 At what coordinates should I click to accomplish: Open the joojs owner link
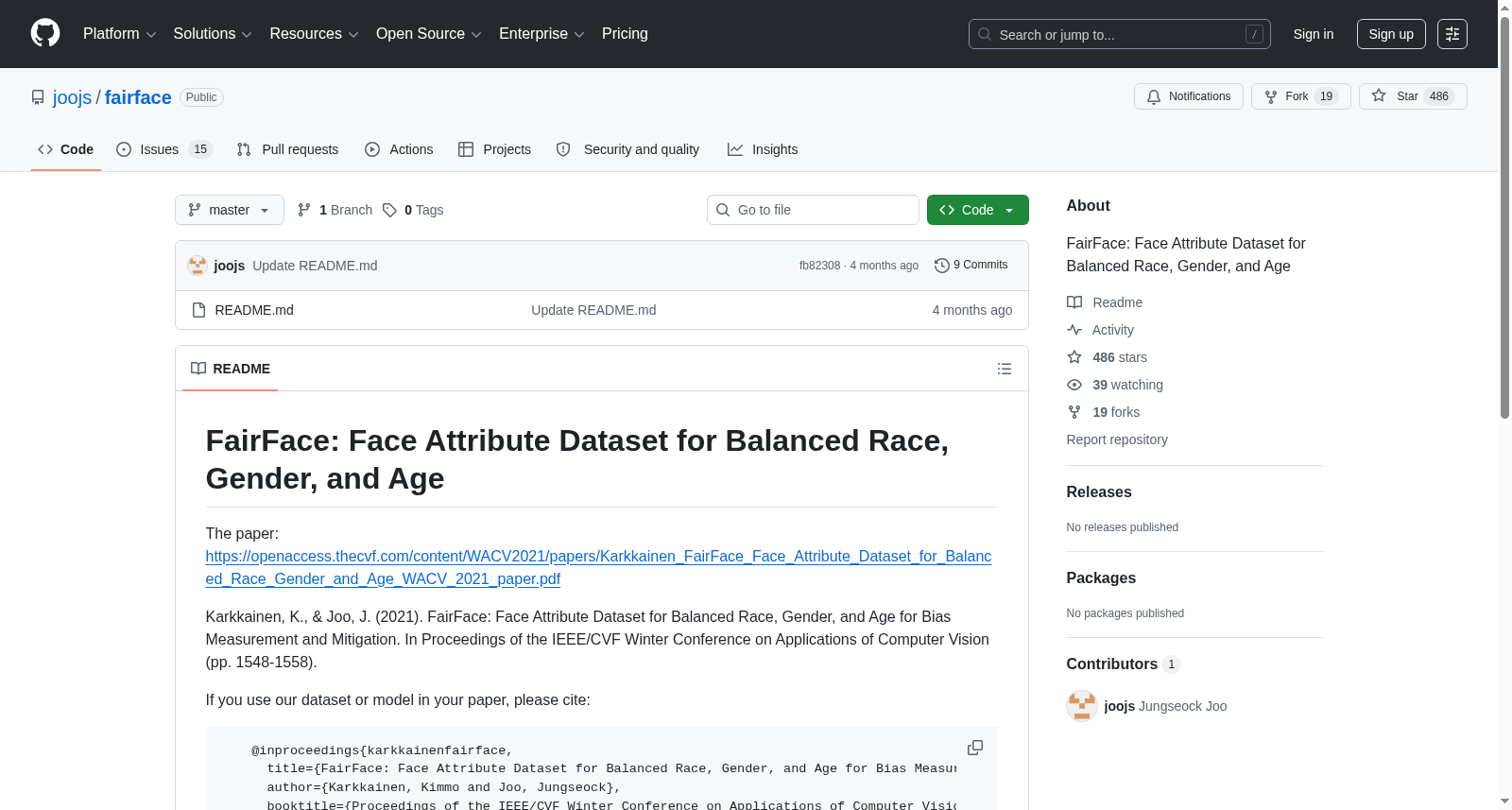[72, 97]
